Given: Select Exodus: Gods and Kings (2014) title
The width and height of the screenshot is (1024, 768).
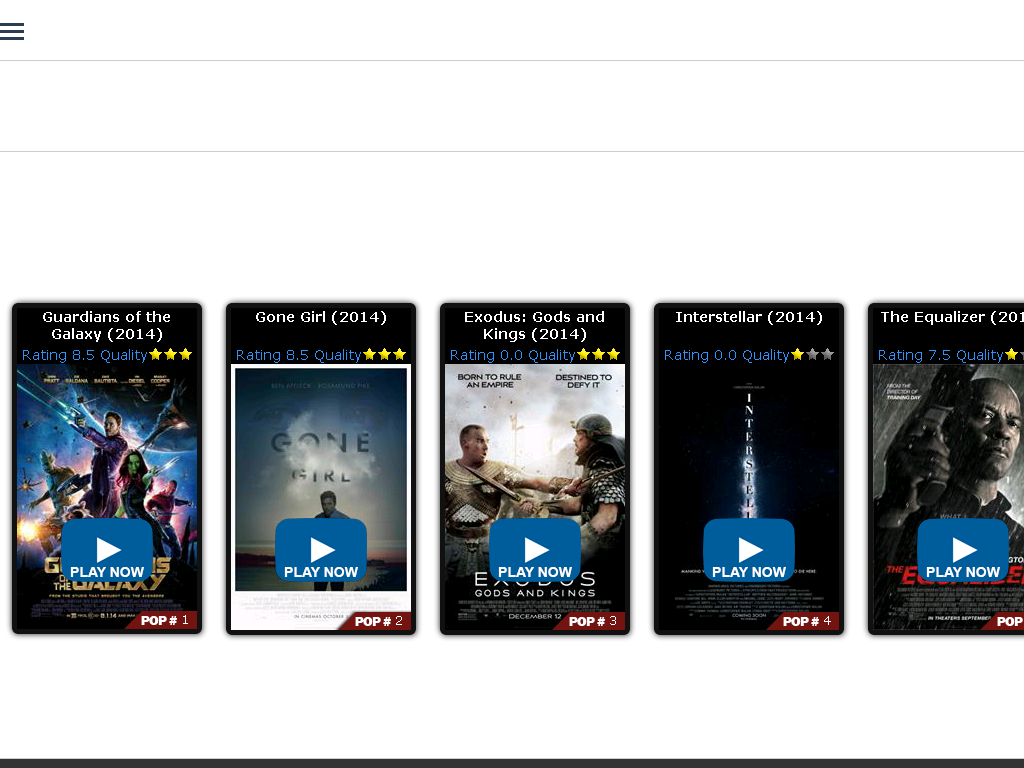Looking at the screenshot, I should tap(535, 325).
